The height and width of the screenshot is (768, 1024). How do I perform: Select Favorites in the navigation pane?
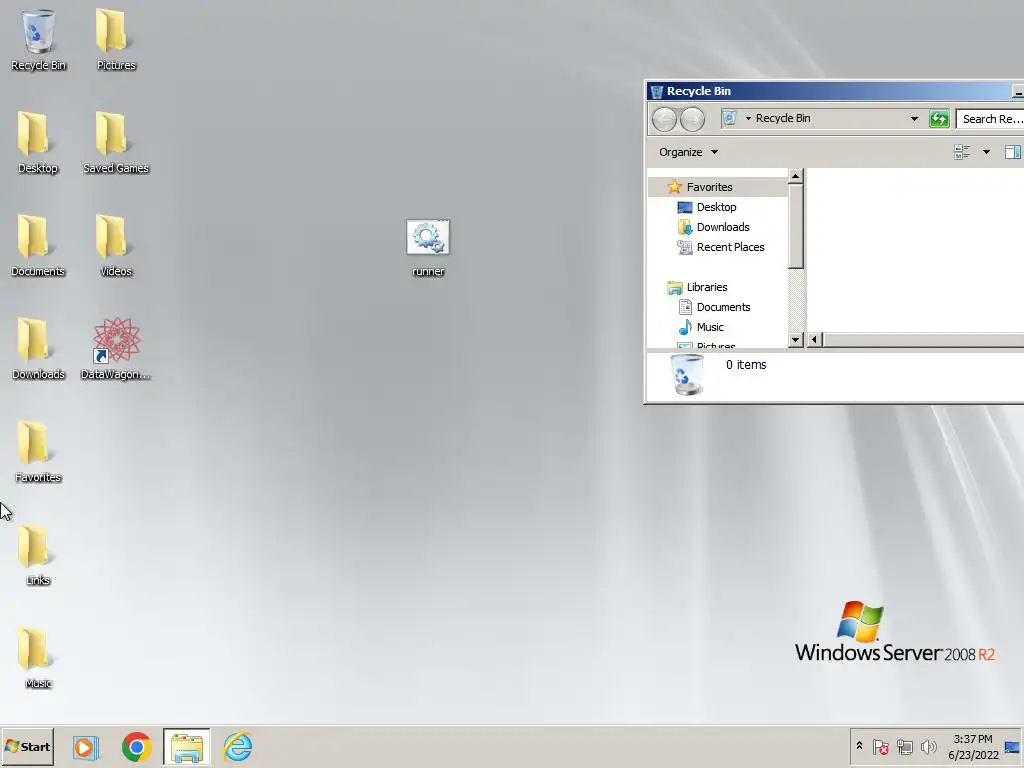coord(709,187)
